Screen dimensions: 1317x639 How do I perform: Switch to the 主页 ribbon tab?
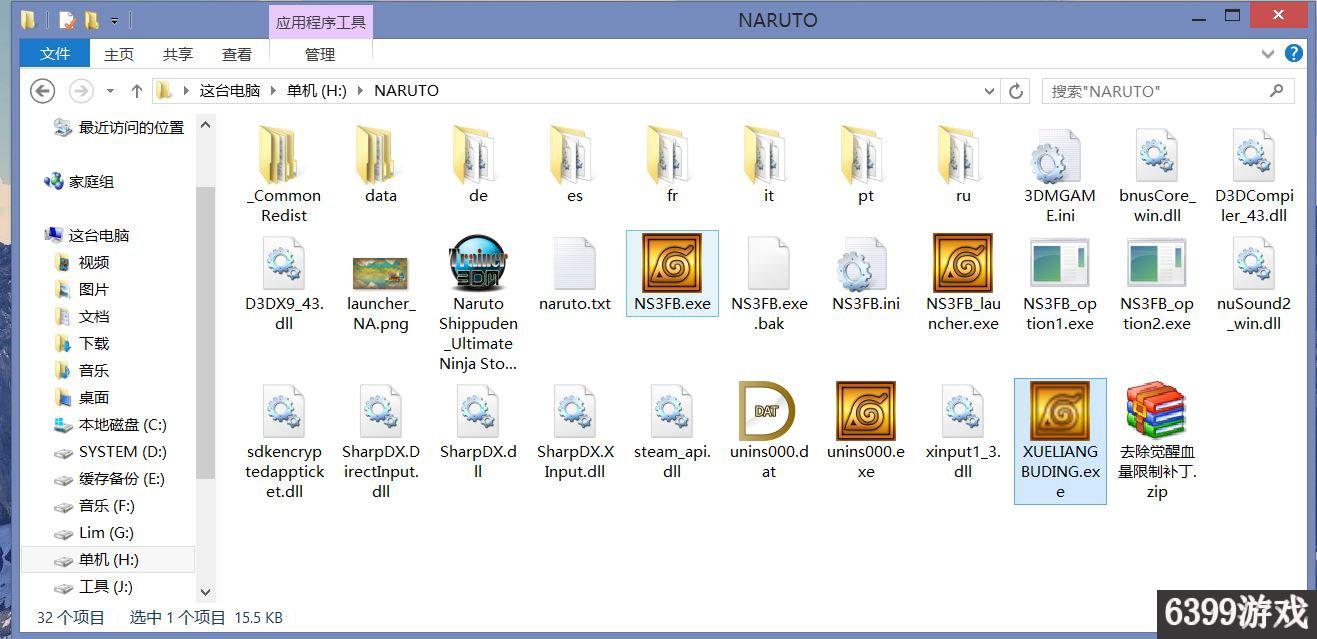tap(119, 54)
